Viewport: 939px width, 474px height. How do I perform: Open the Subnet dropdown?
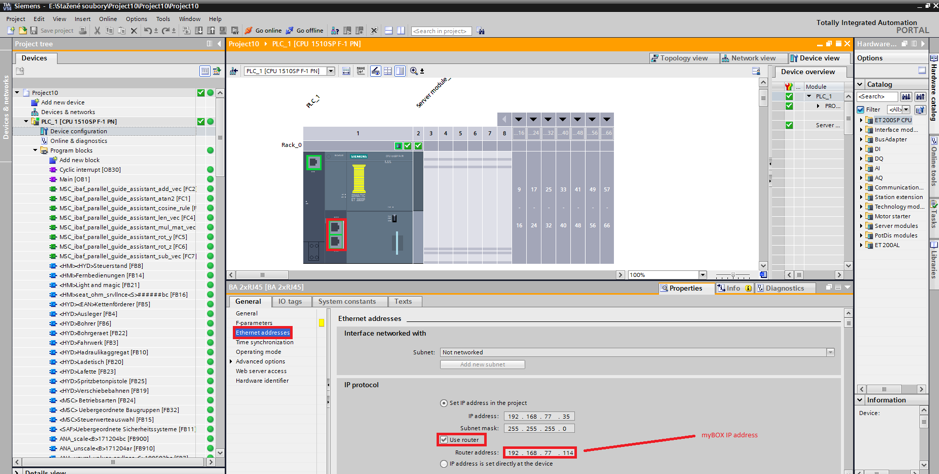(x=830, y=353)
